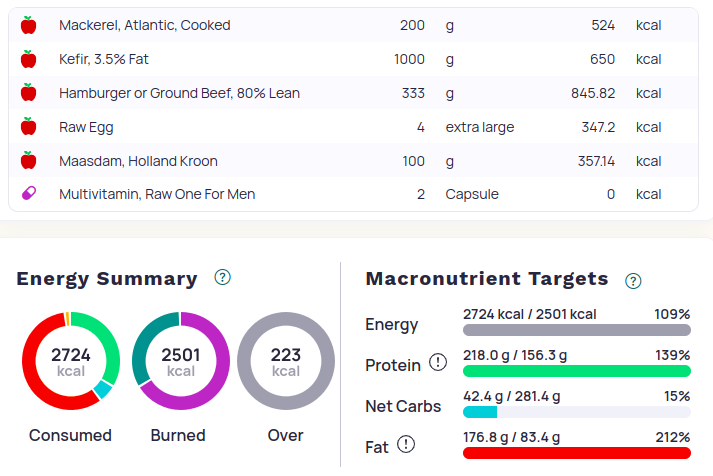Click the Protein warning exclamation icon
The width and height of the screenshot is (713, 476).
point(438,363)
